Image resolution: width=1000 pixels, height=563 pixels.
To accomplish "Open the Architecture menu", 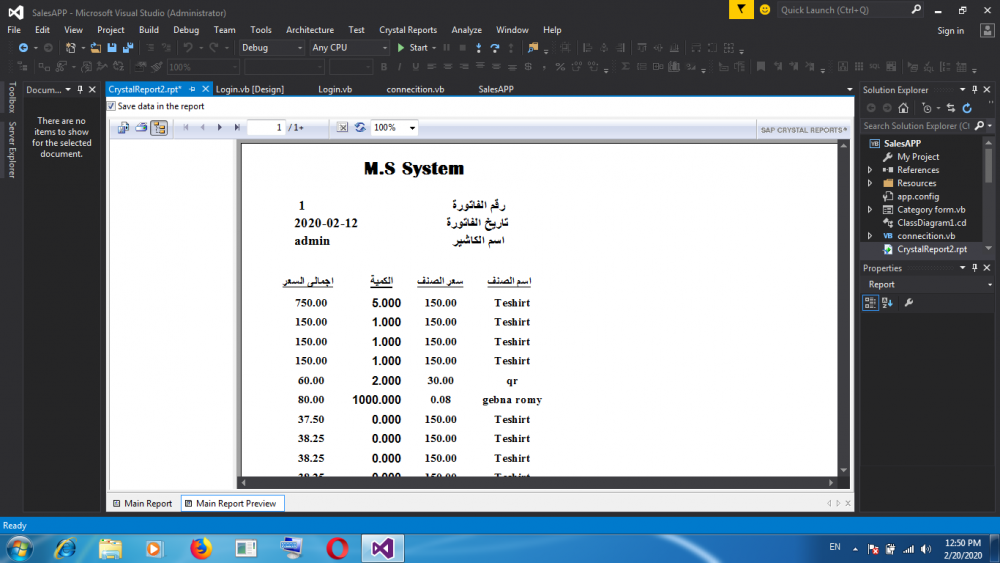I will tap(310, 30).
